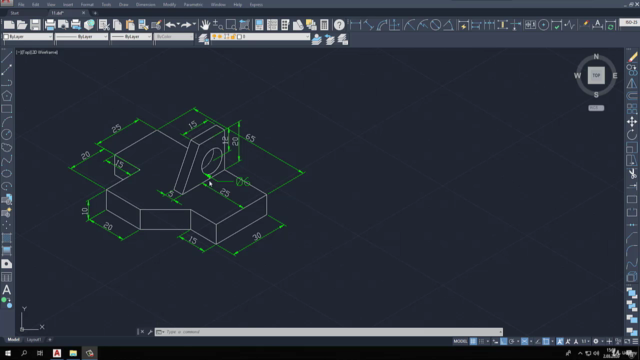Select the Angular dimension tool
The width and height of the screenshot is (640, 360).
coord(449,25)
